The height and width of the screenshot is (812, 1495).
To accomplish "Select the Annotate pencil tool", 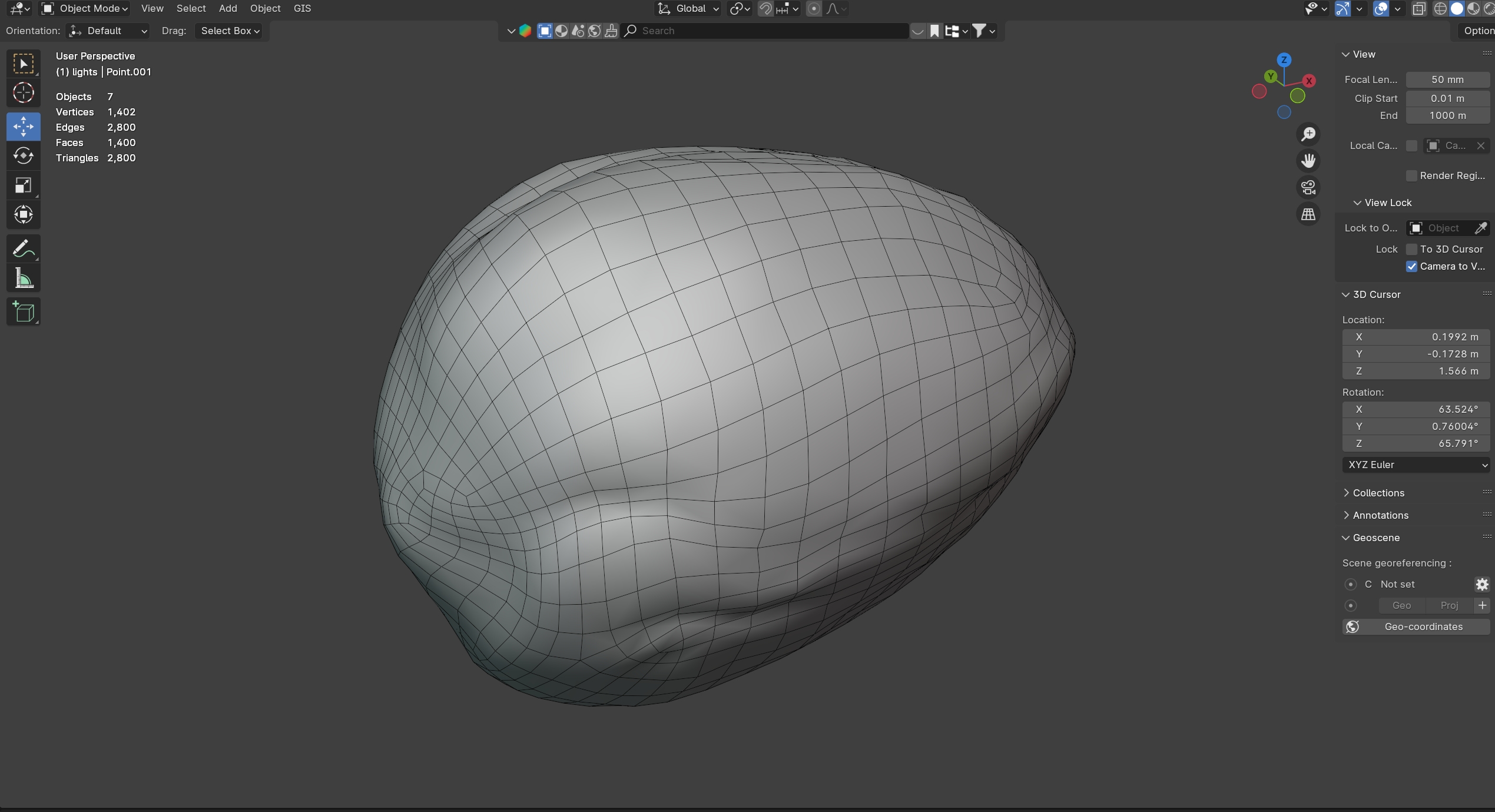I will (24, 249).
